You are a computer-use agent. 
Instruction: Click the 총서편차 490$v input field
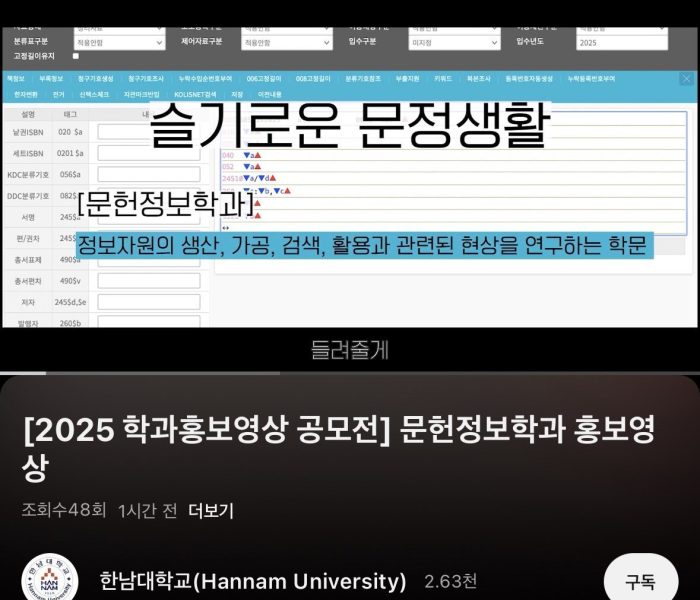click(x=149, y=281)
